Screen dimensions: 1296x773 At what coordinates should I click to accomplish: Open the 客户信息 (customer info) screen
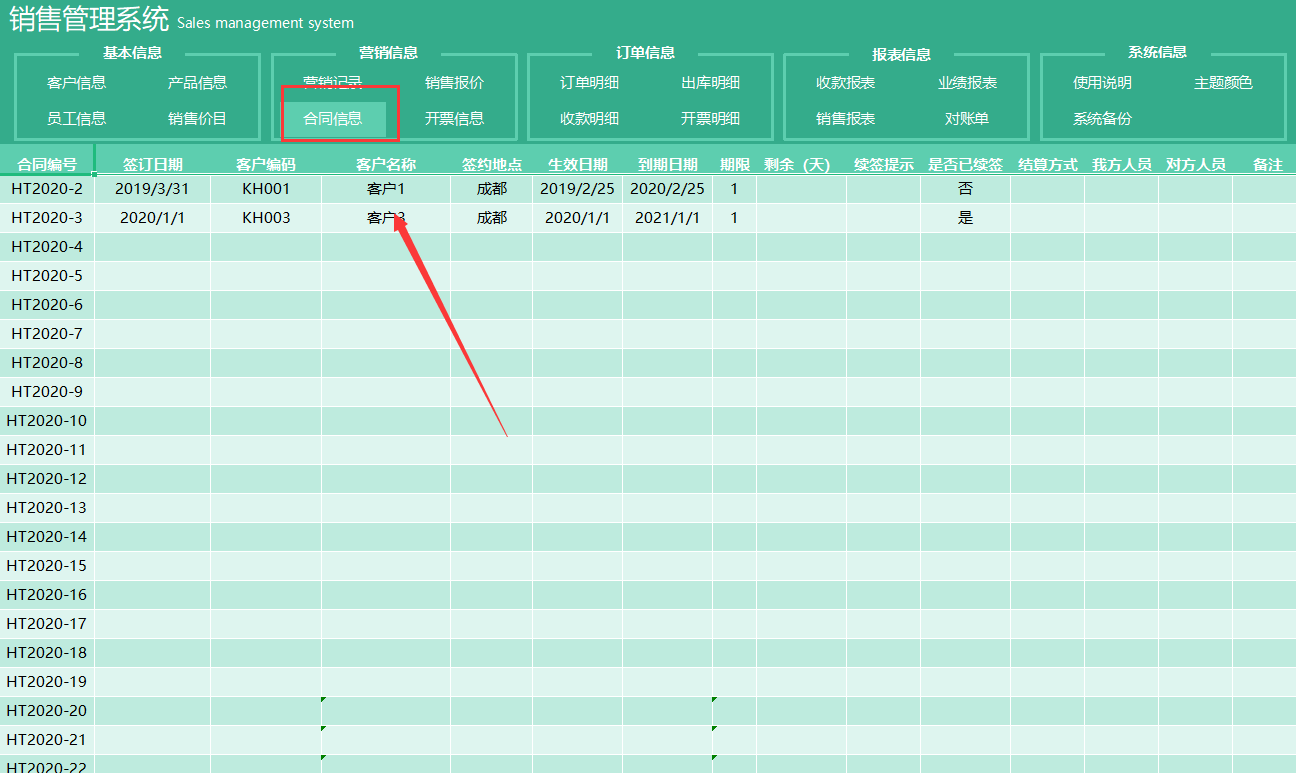77,82
